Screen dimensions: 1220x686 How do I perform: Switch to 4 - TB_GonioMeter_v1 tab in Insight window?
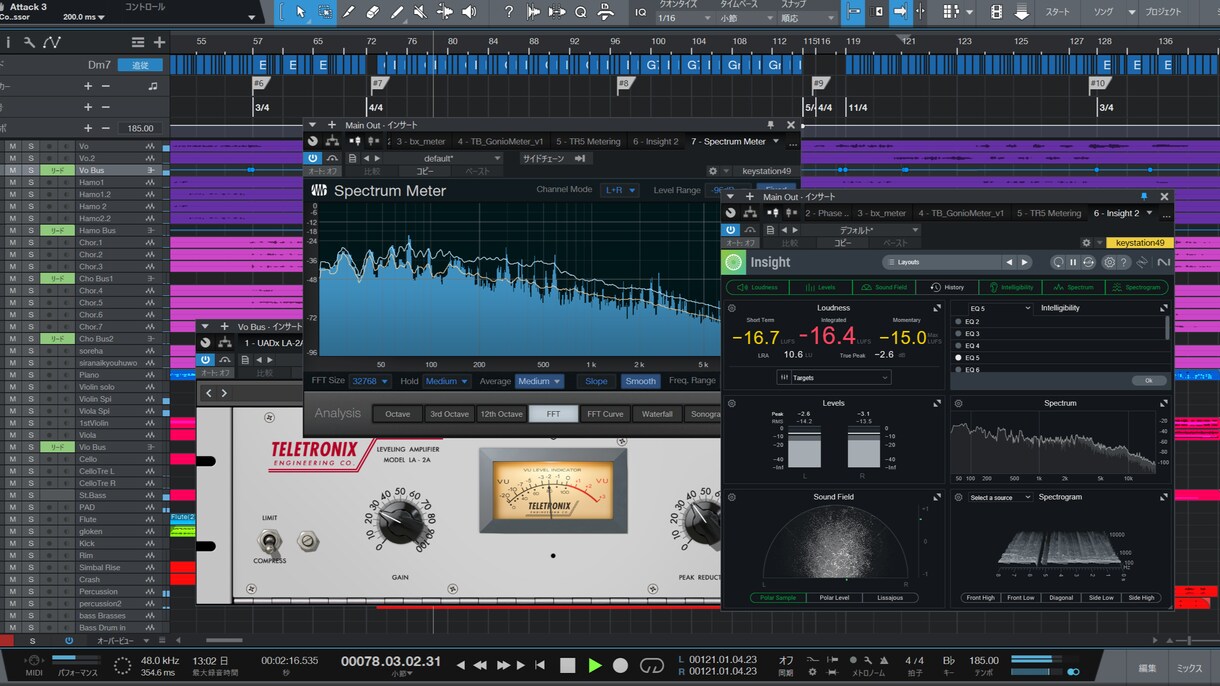tap(962, 213)
